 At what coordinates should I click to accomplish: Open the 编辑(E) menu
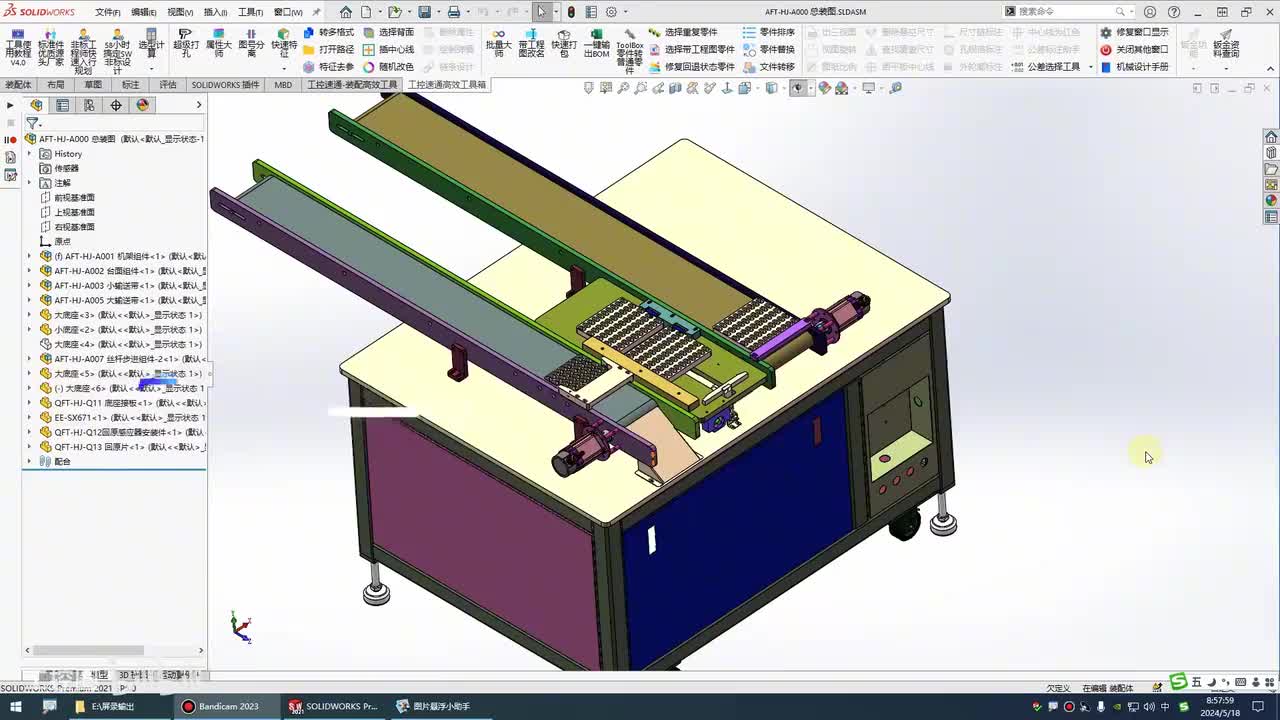click(x=143, y=12)
